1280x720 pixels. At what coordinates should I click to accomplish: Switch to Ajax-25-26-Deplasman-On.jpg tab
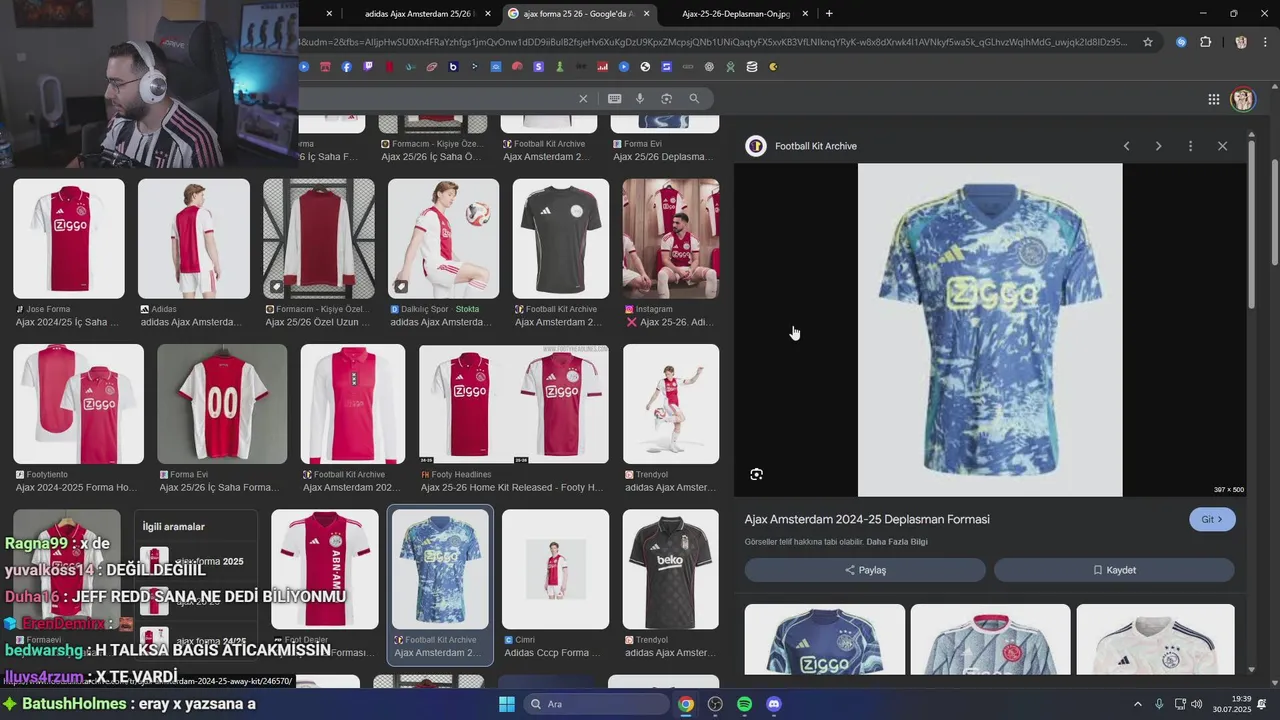(735, 14)
